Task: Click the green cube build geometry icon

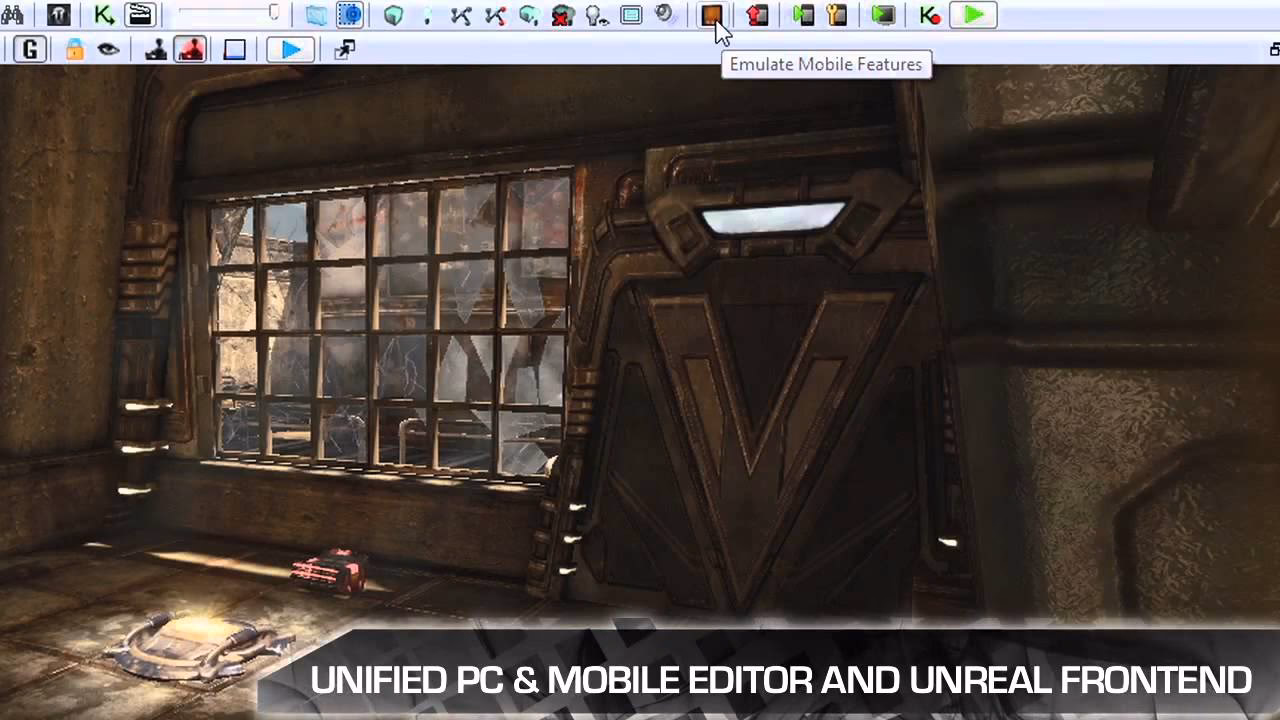Action: coord(394,15)
